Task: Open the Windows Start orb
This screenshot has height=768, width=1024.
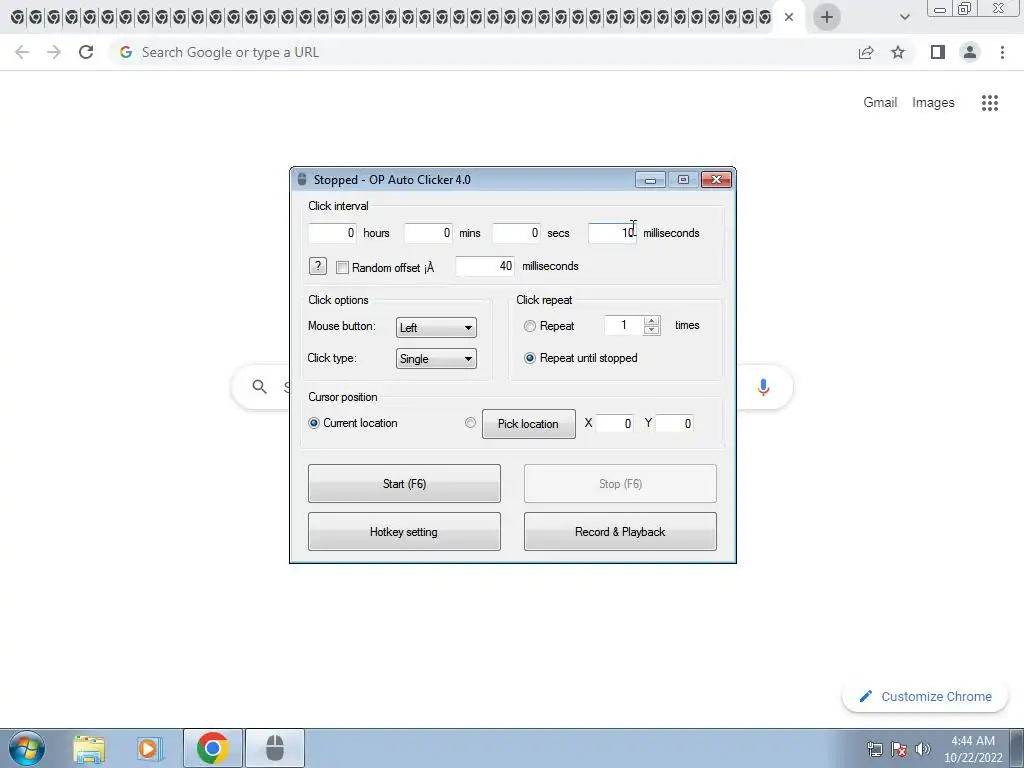Action: click(x=27, y=748)
